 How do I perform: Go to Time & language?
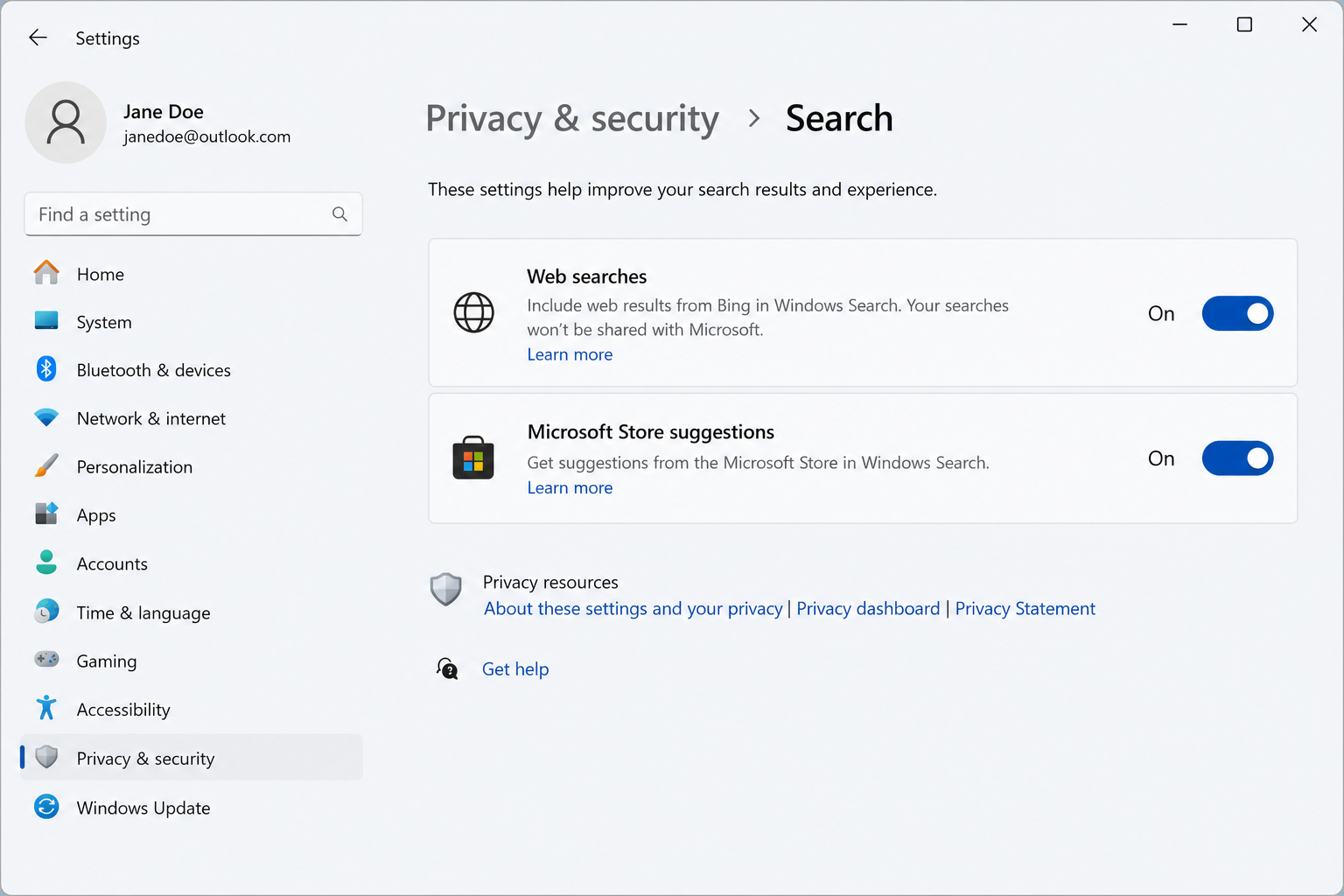click(x=191, y=612)
